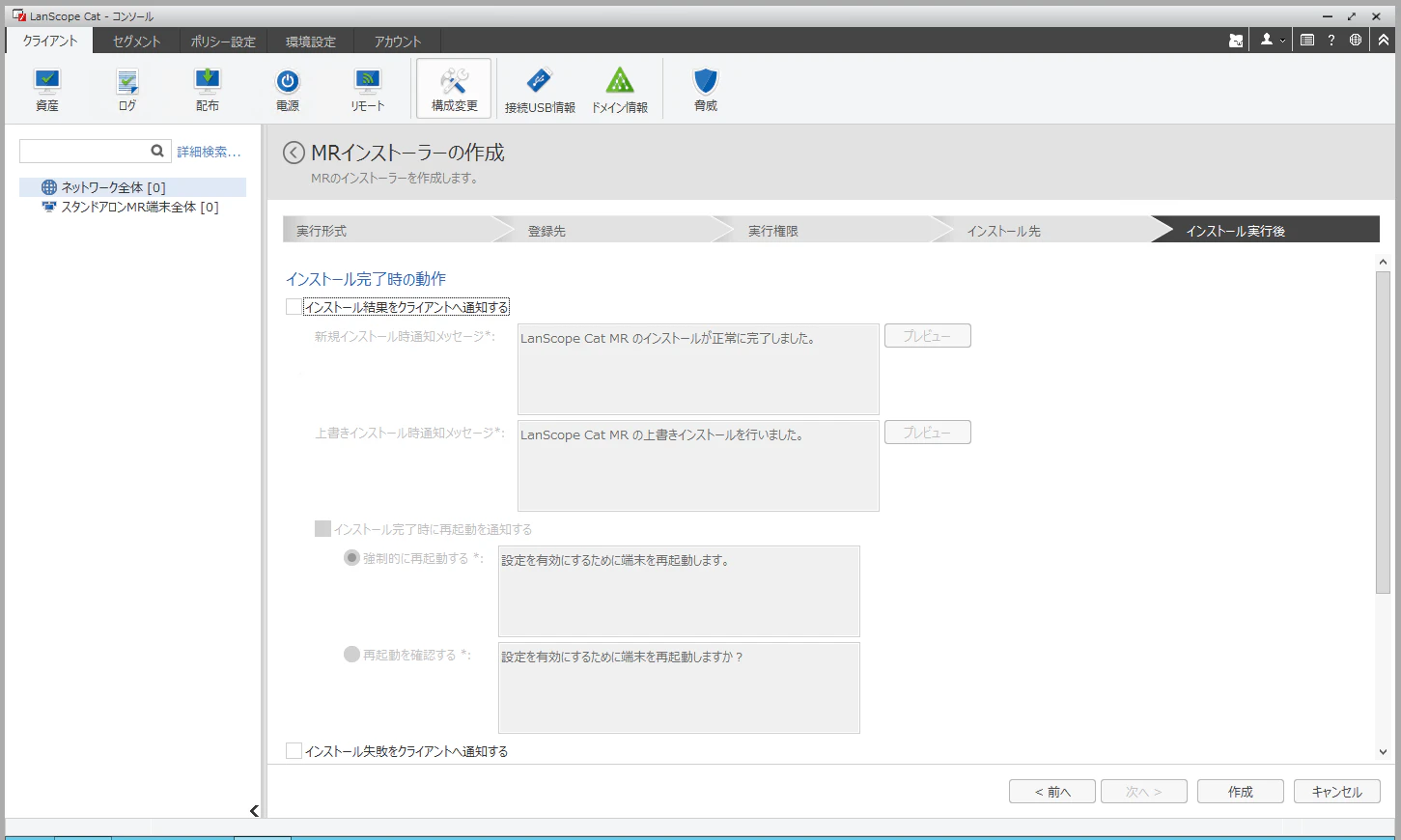Switch to the セグメント tab
The width and height of the screenshot is (1401, 840).
point(136,42)
